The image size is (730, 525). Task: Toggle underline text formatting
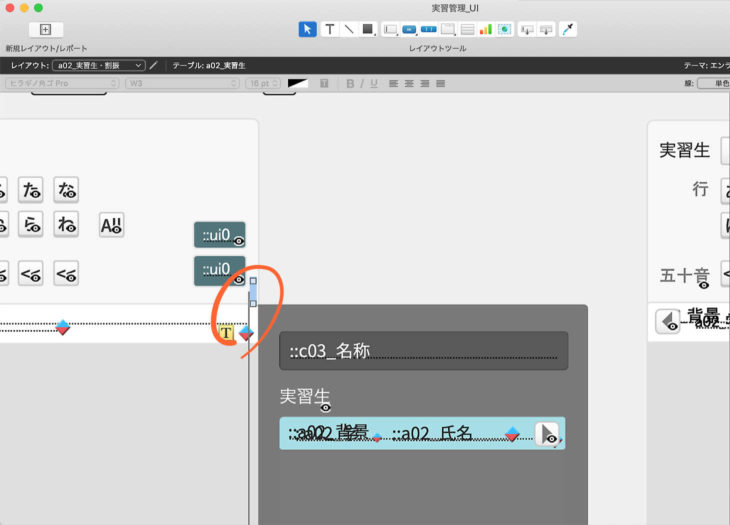[374, 83]
